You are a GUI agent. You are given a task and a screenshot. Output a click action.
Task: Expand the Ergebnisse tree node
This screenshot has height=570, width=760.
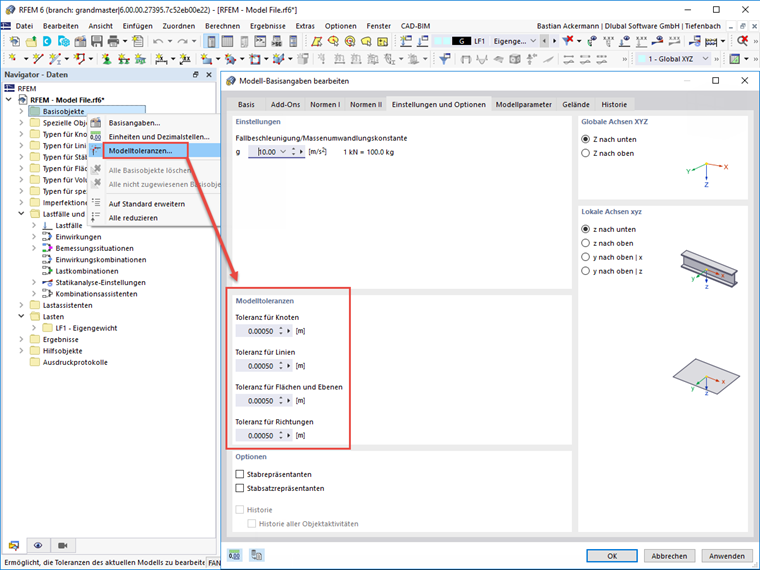[x=21, y=339]
